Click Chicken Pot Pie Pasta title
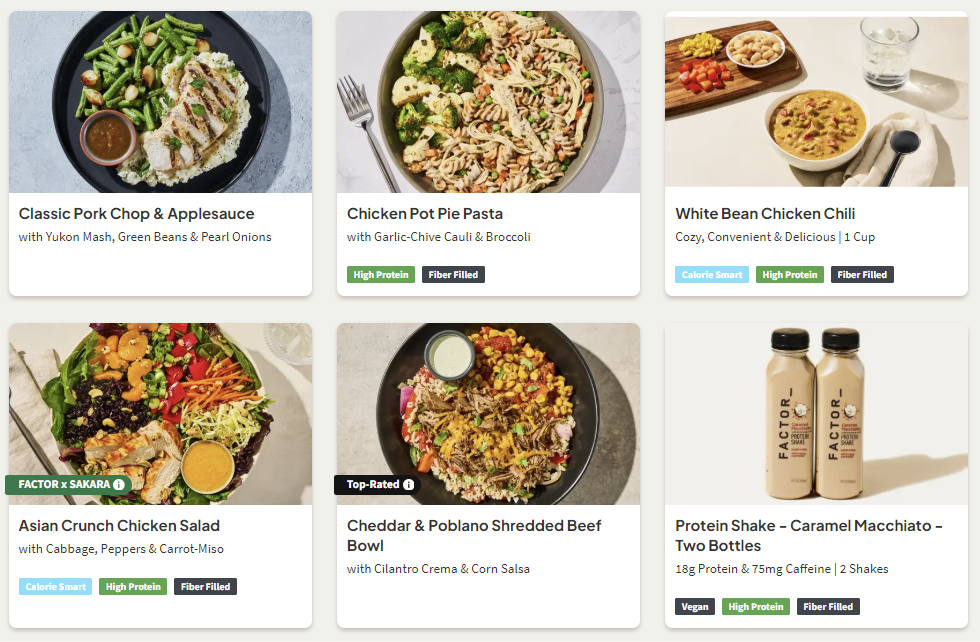The width and height of the screenshot is (980, 642). pyautogui.click(x=425, y=214)
